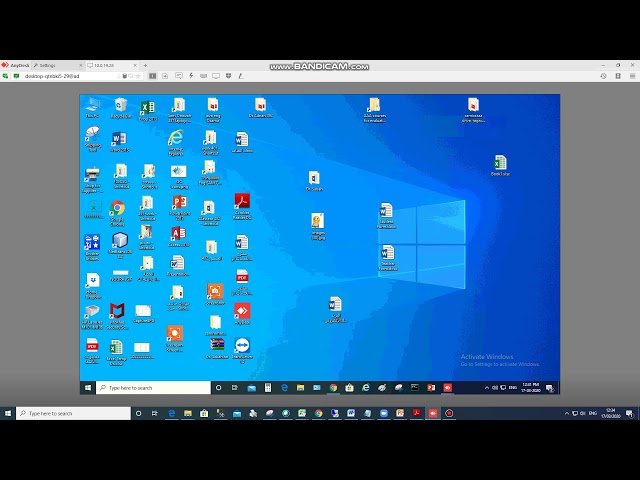Viewport: 640px width, 480px height.
Task: Select Dropbox shortcut on remote desktop
Action: [93, 286]
